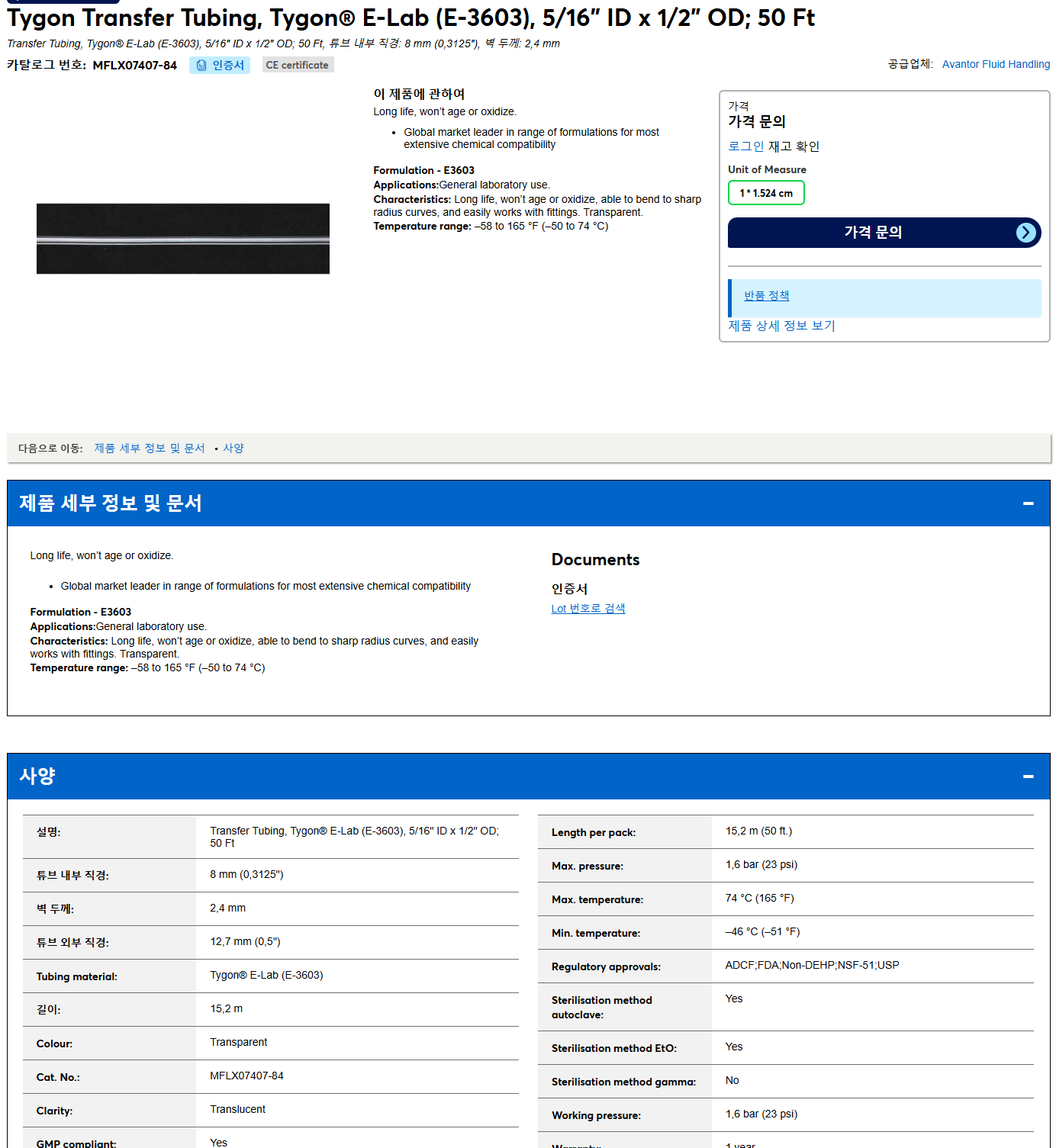Click the Unit of Measure label
The width and height of the screenshot is (1056, 1148).
point(767,170)
